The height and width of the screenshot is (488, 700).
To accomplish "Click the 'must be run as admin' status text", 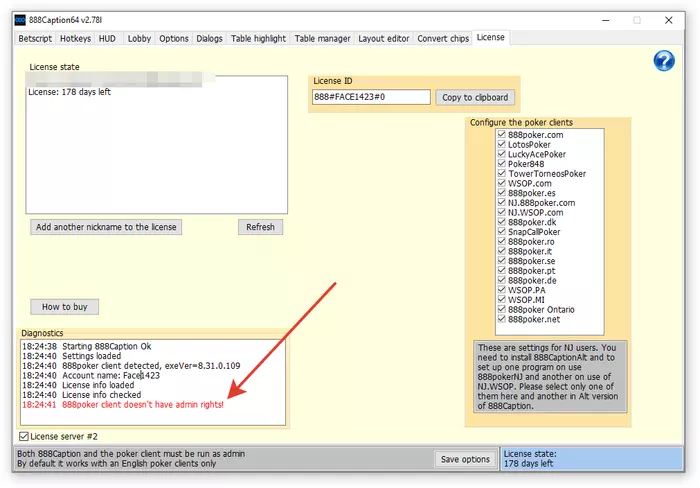I will 131,454.
